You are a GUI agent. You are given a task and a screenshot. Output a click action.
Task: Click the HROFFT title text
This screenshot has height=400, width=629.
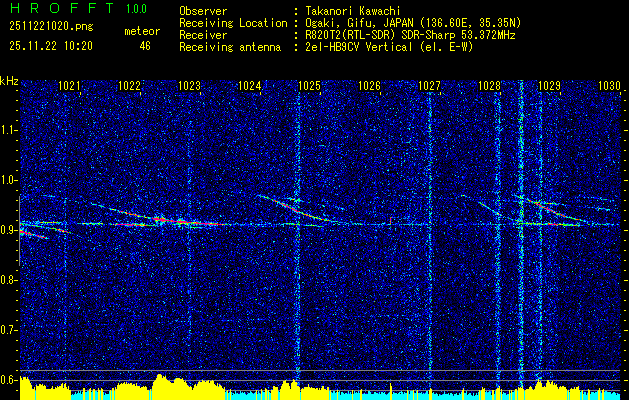pyautogui.click(x=62, y=8)
